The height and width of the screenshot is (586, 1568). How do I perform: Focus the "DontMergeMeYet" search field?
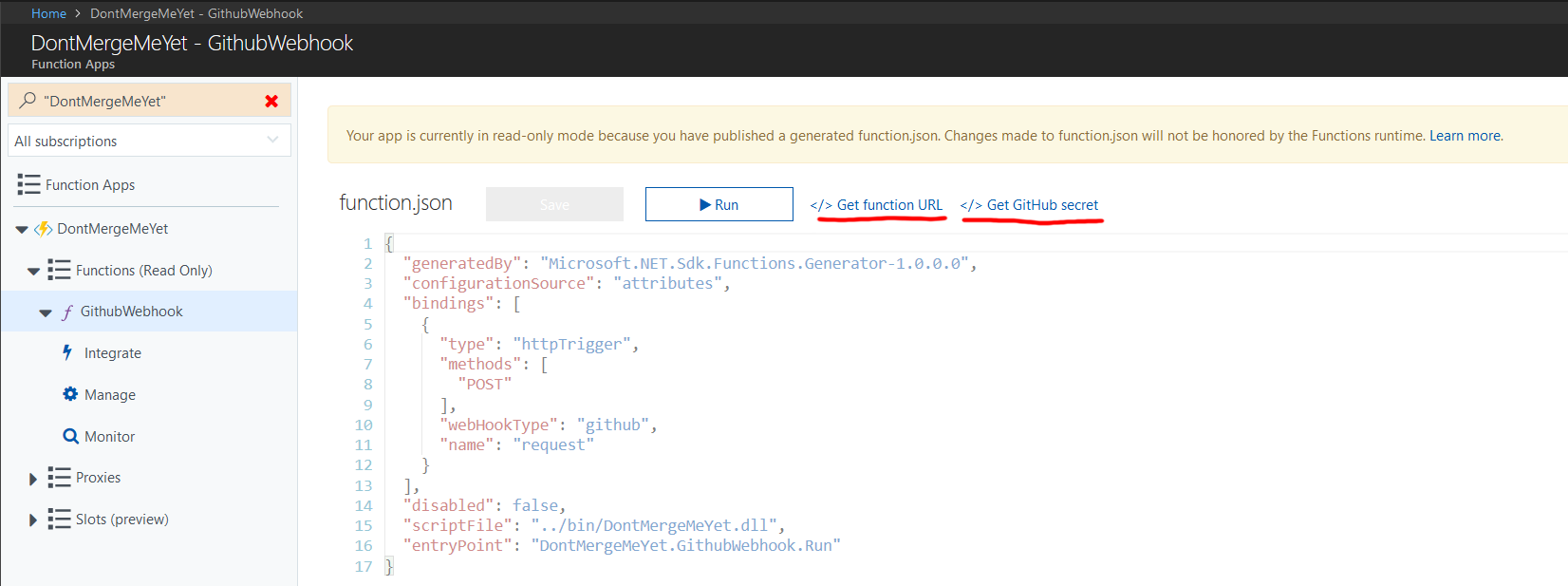point(149,100)
